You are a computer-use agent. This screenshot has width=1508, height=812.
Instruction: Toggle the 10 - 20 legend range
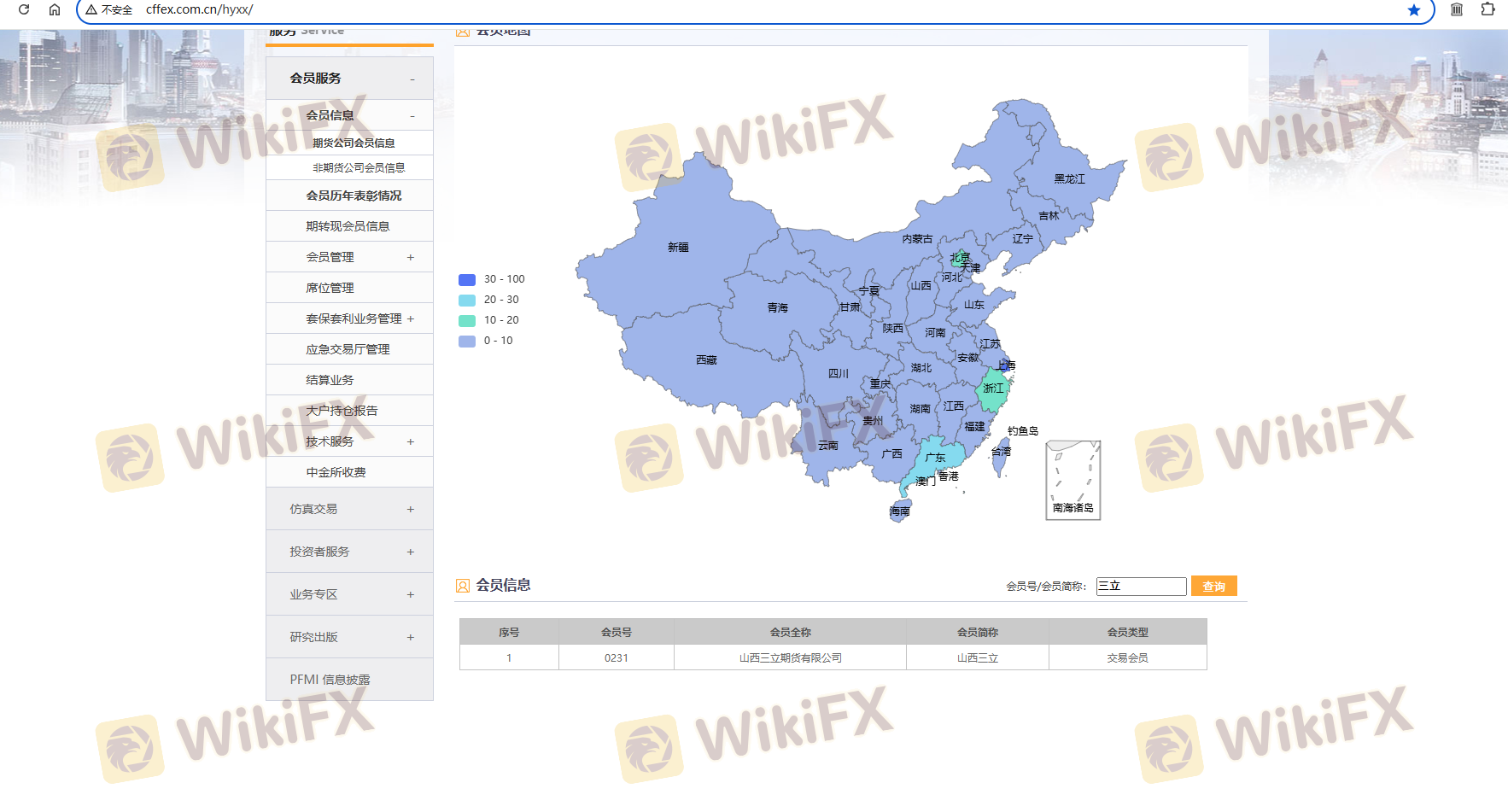pos(489,320)
